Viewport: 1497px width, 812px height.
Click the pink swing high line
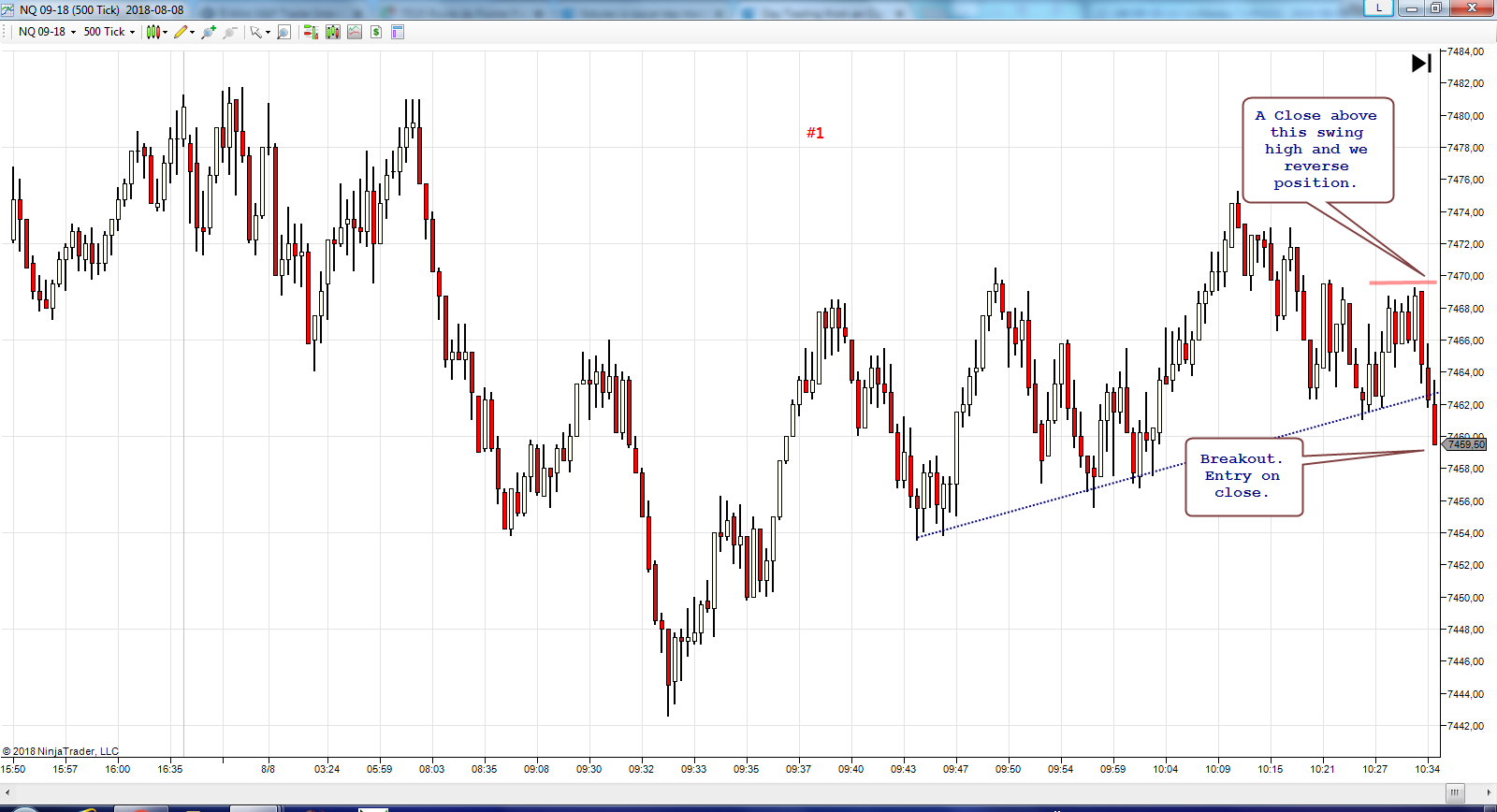tap(1403, 282)
